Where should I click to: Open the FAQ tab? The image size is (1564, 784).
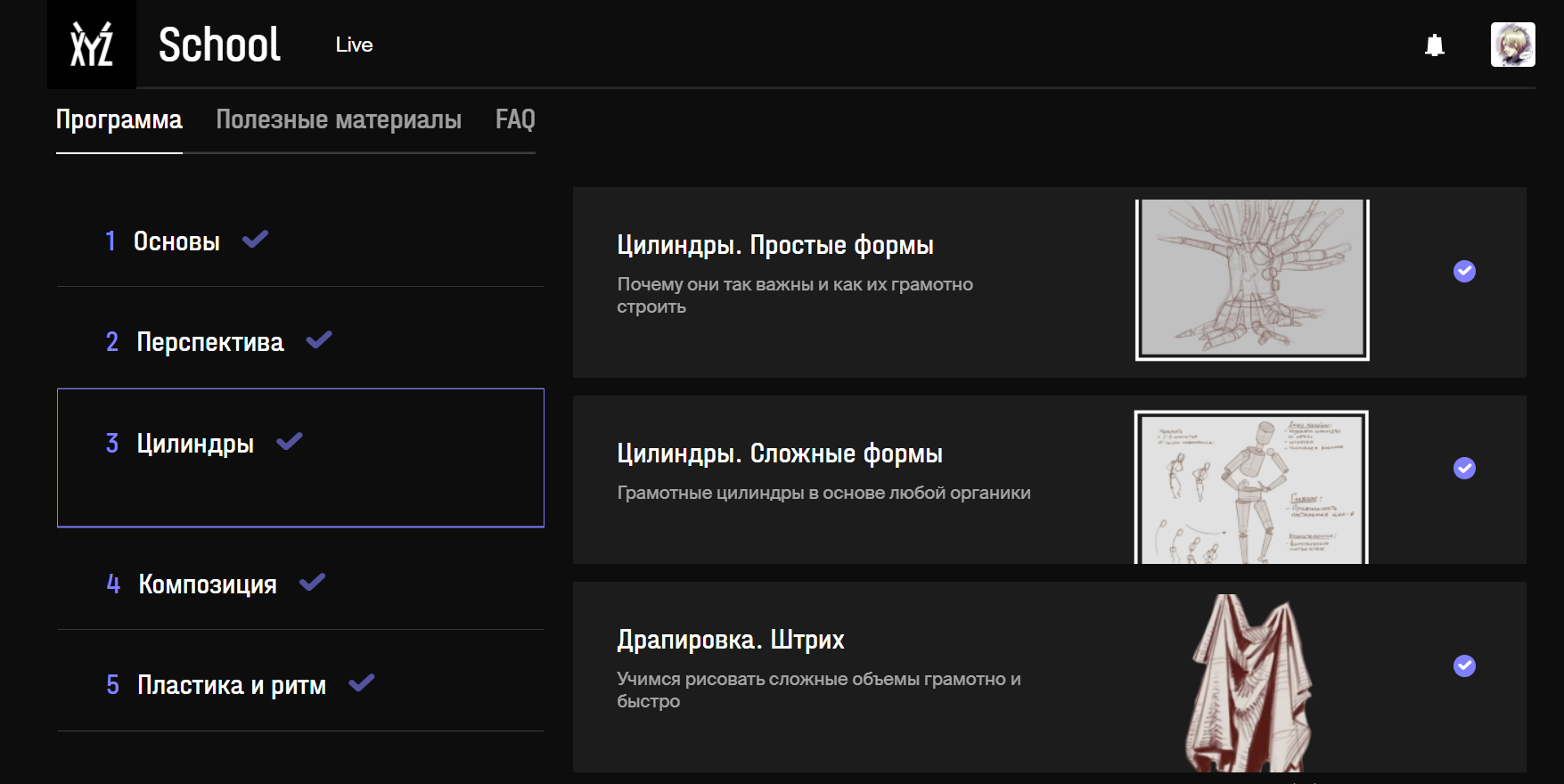(x=515, y=119)
